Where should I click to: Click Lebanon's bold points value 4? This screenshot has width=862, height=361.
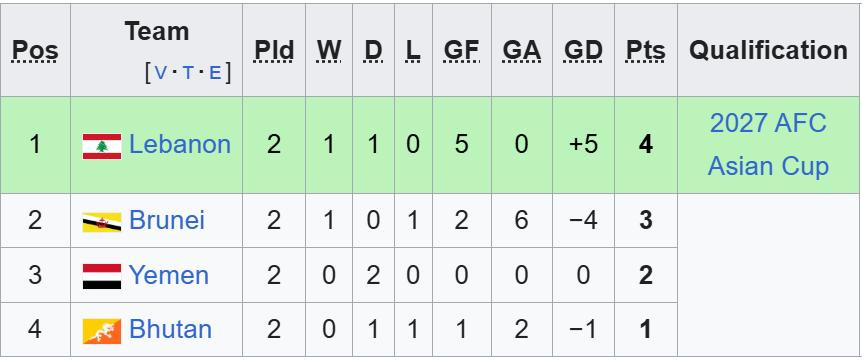(645, 145)
